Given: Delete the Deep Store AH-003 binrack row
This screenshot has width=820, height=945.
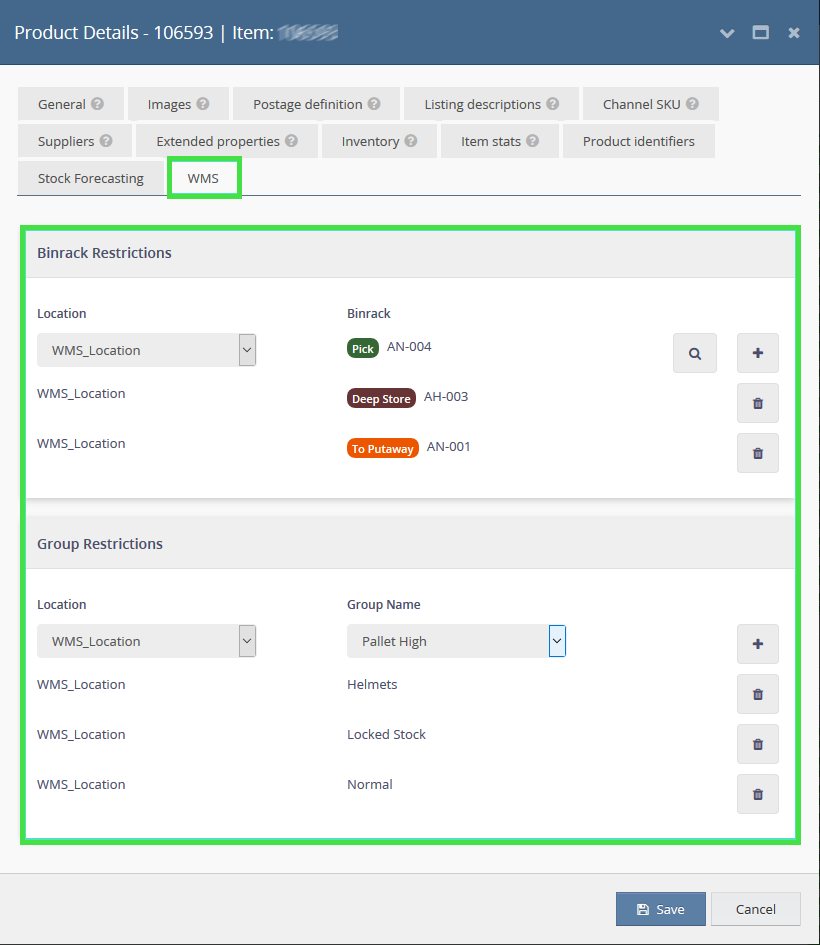Looking at the screenshot, I should tap(757, 403).
